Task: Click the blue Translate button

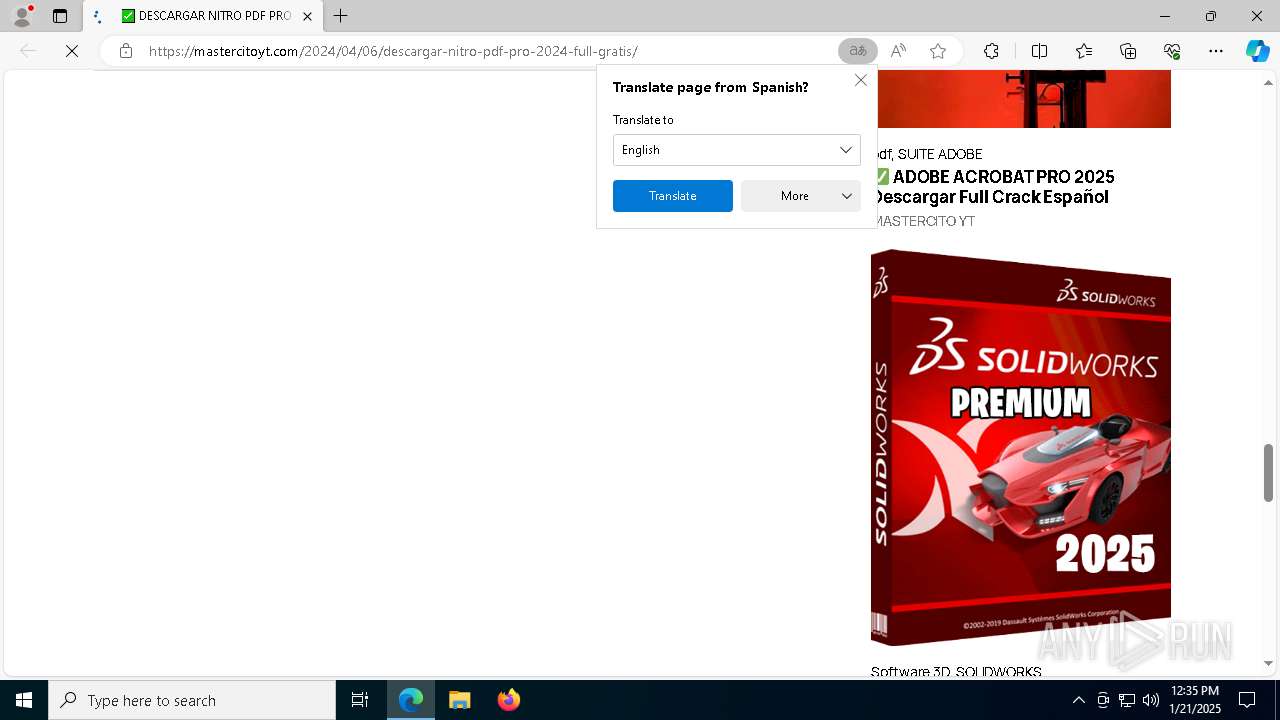Action: (673, 196)
